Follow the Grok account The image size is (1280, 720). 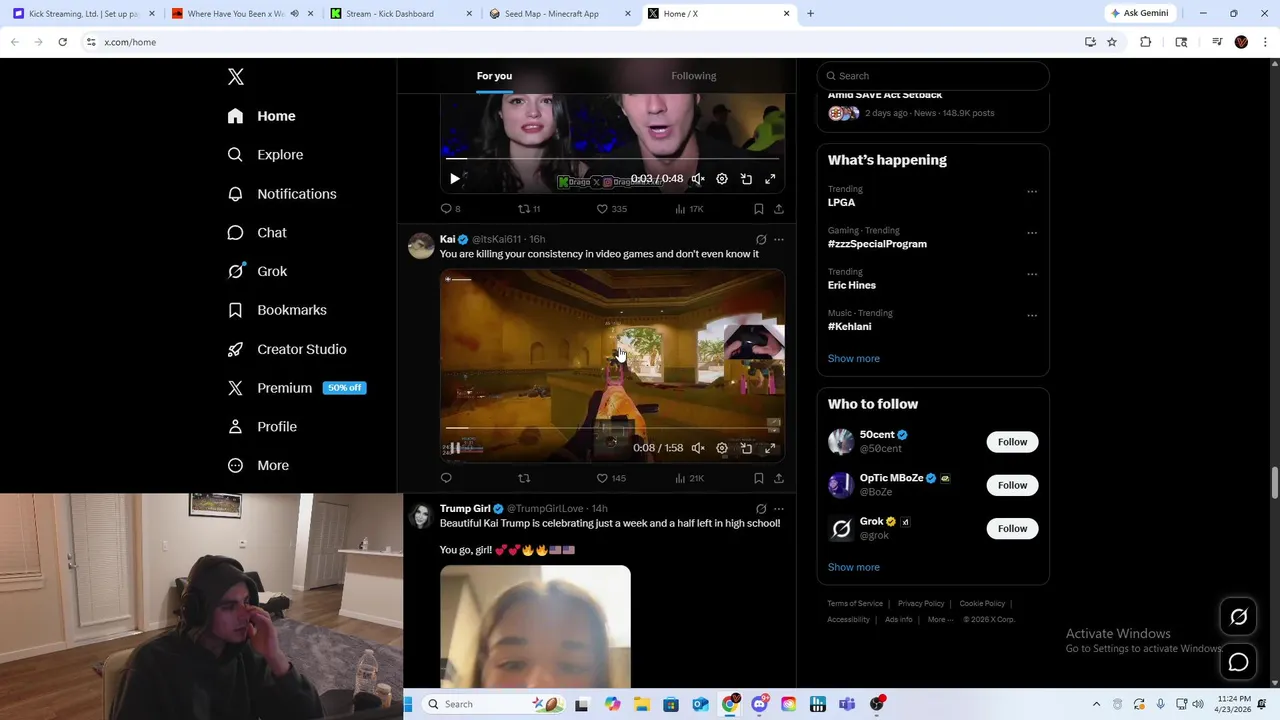pyautogui.click(x=1012, y=528)
